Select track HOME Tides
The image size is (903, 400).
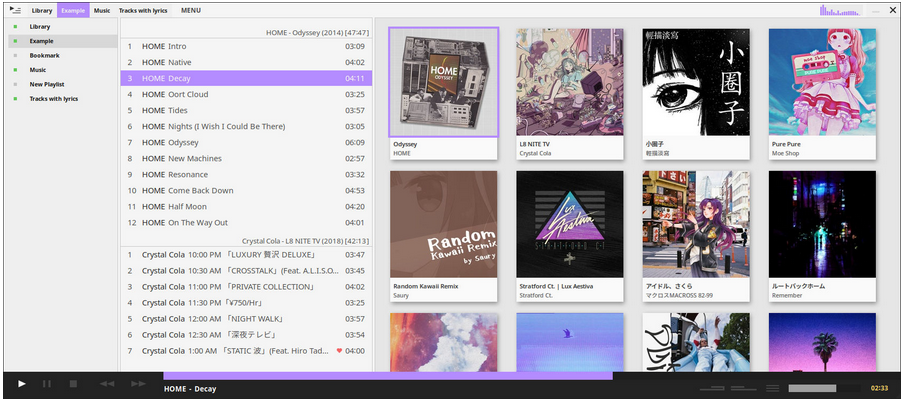coord(246,111)
